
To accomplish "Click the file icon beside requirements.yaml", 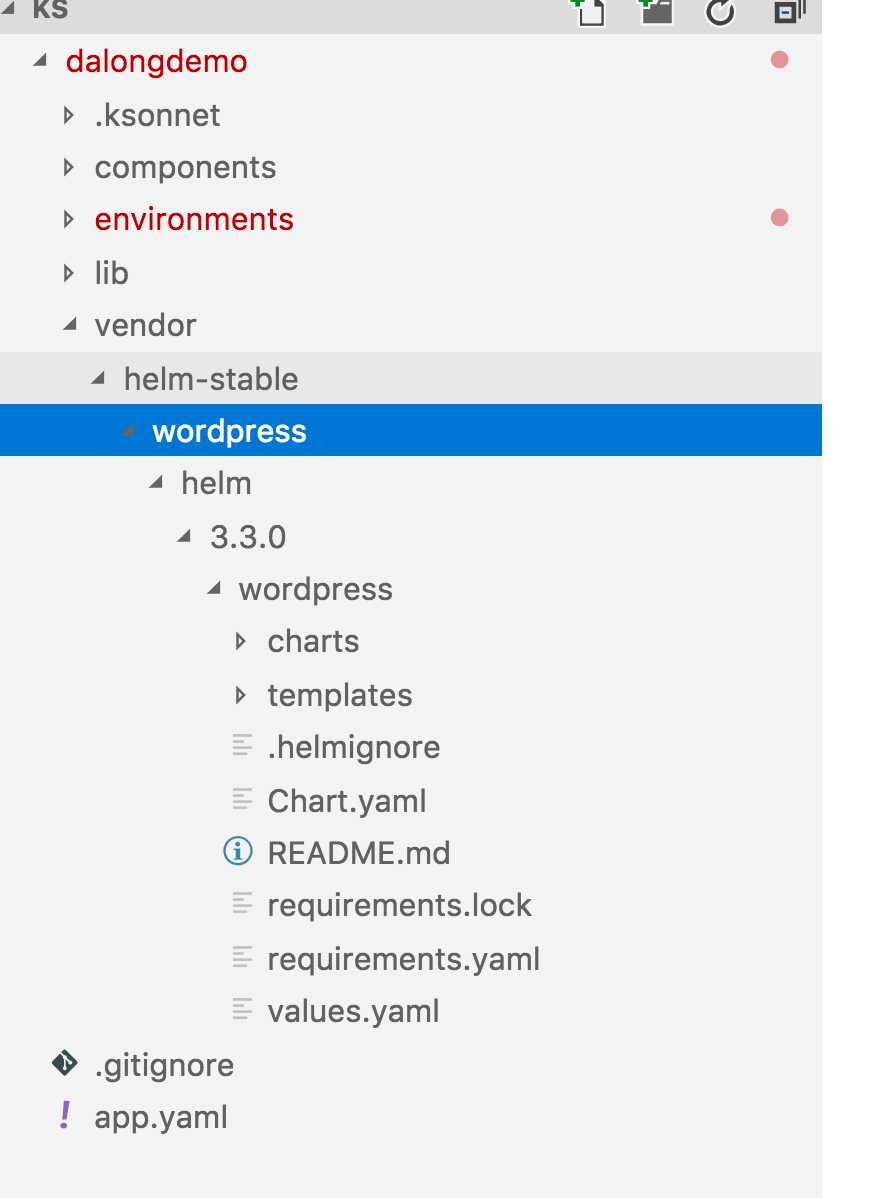I will [x=241, y=957].
